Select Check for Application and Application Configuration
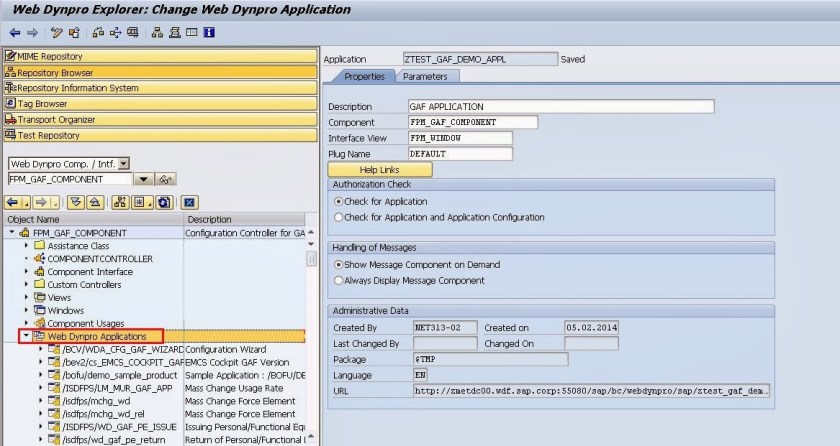840x446 pixels. pyautogui.click(x=338, y=217)
